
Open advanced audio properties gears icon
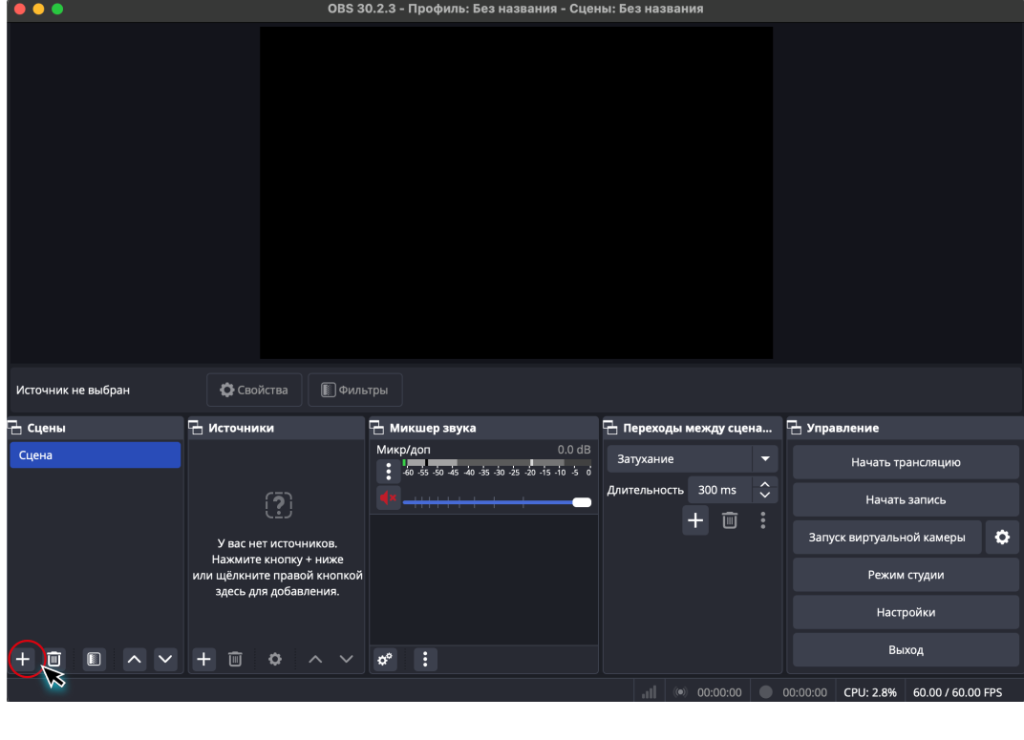click(x=385, y=659)
